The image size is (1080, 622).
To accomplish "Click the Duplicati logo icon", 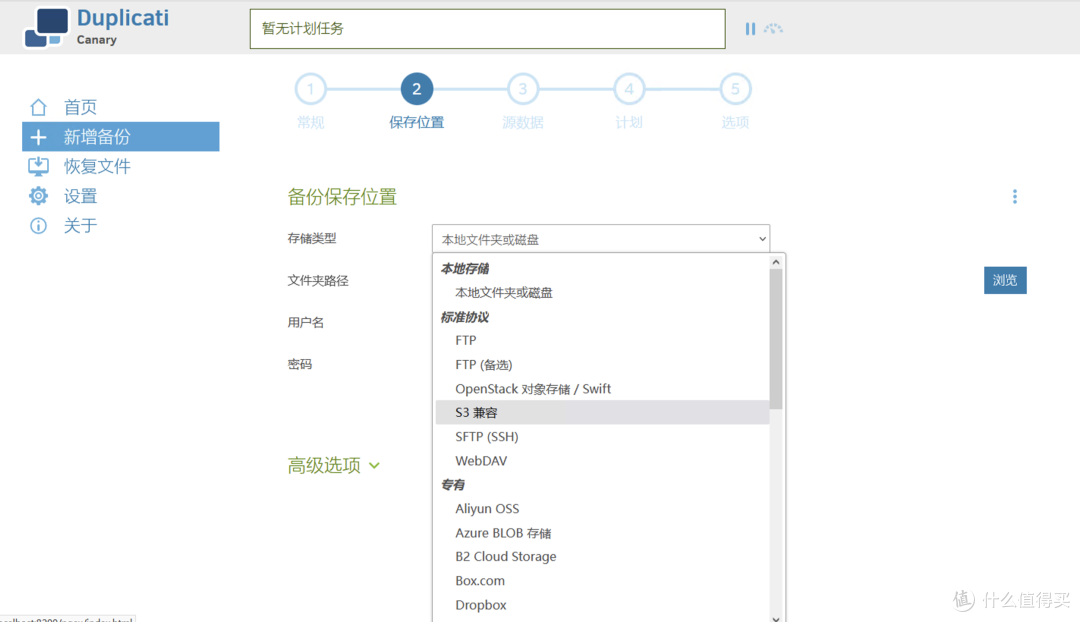I will 47,28.
